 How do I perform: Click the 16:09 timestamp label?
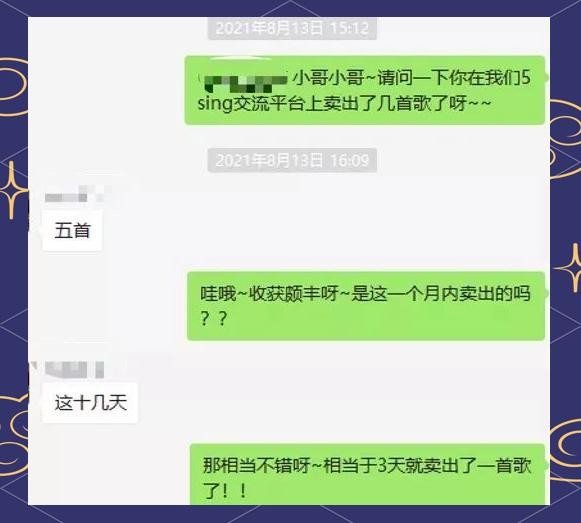[292, 160]
